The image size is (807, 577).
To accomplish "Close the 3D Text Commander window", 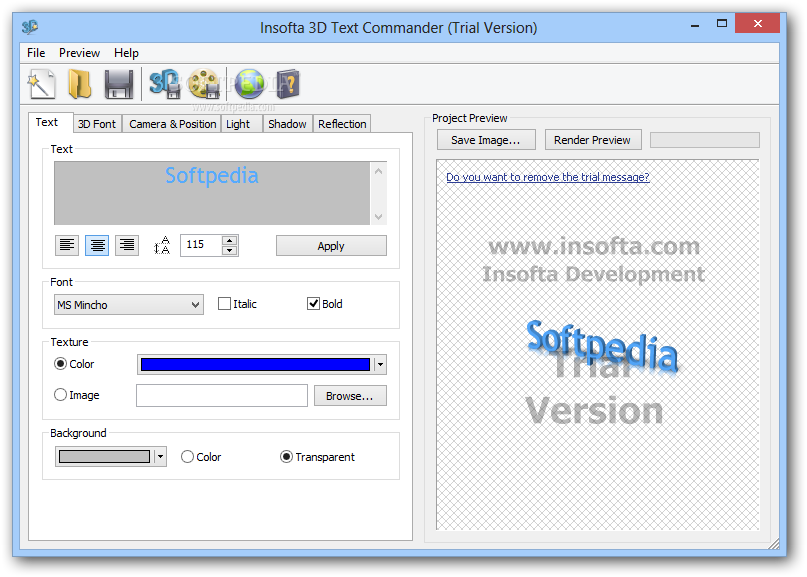I will 758,23.
